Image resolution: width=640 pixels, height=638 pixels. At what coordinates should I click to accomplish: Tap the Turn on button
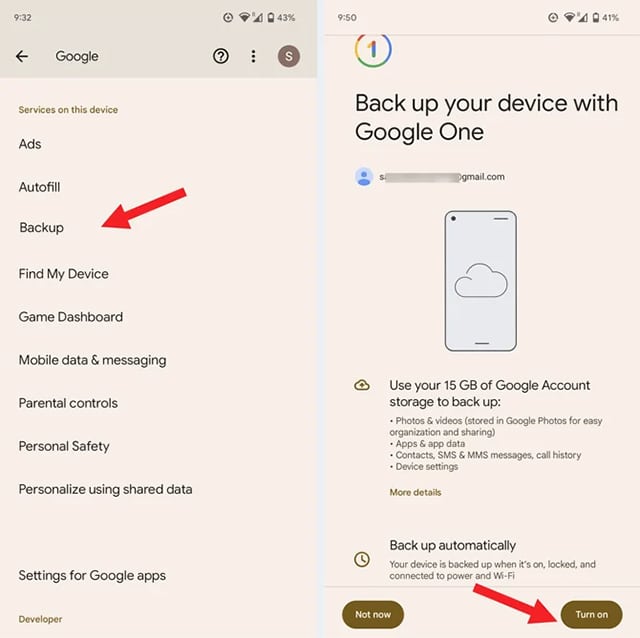[591, 614]
